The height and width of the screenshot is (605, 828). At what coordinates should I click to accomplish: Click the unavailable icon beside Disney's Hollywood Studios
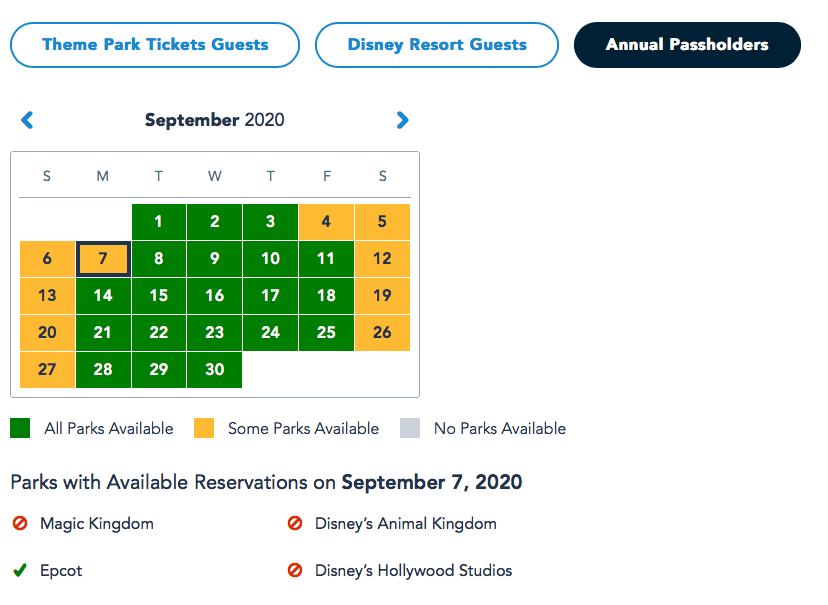tap(295, 571)
